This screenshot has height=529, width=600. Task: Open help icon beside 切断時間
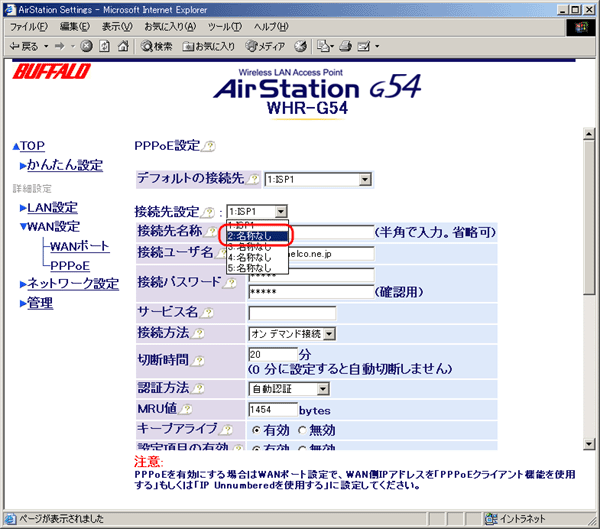[x=198, y=361]
